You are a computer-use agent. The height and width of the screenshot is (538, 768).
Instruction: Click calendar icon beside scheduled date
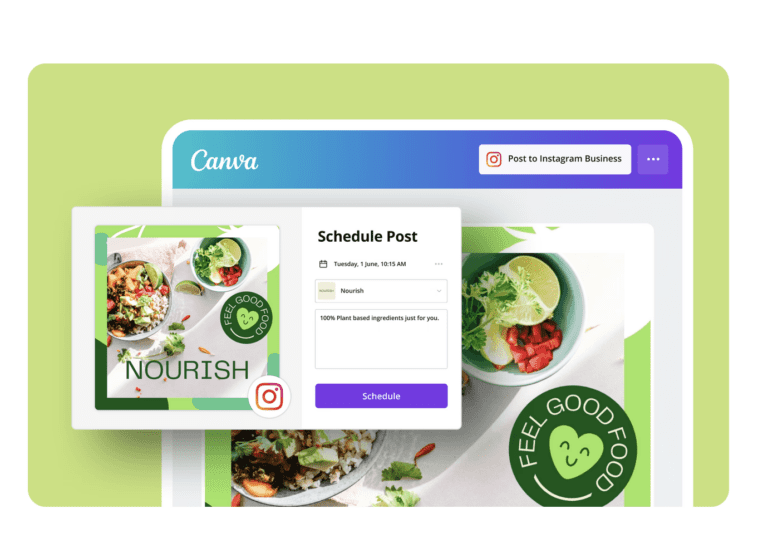coord(323,264)
